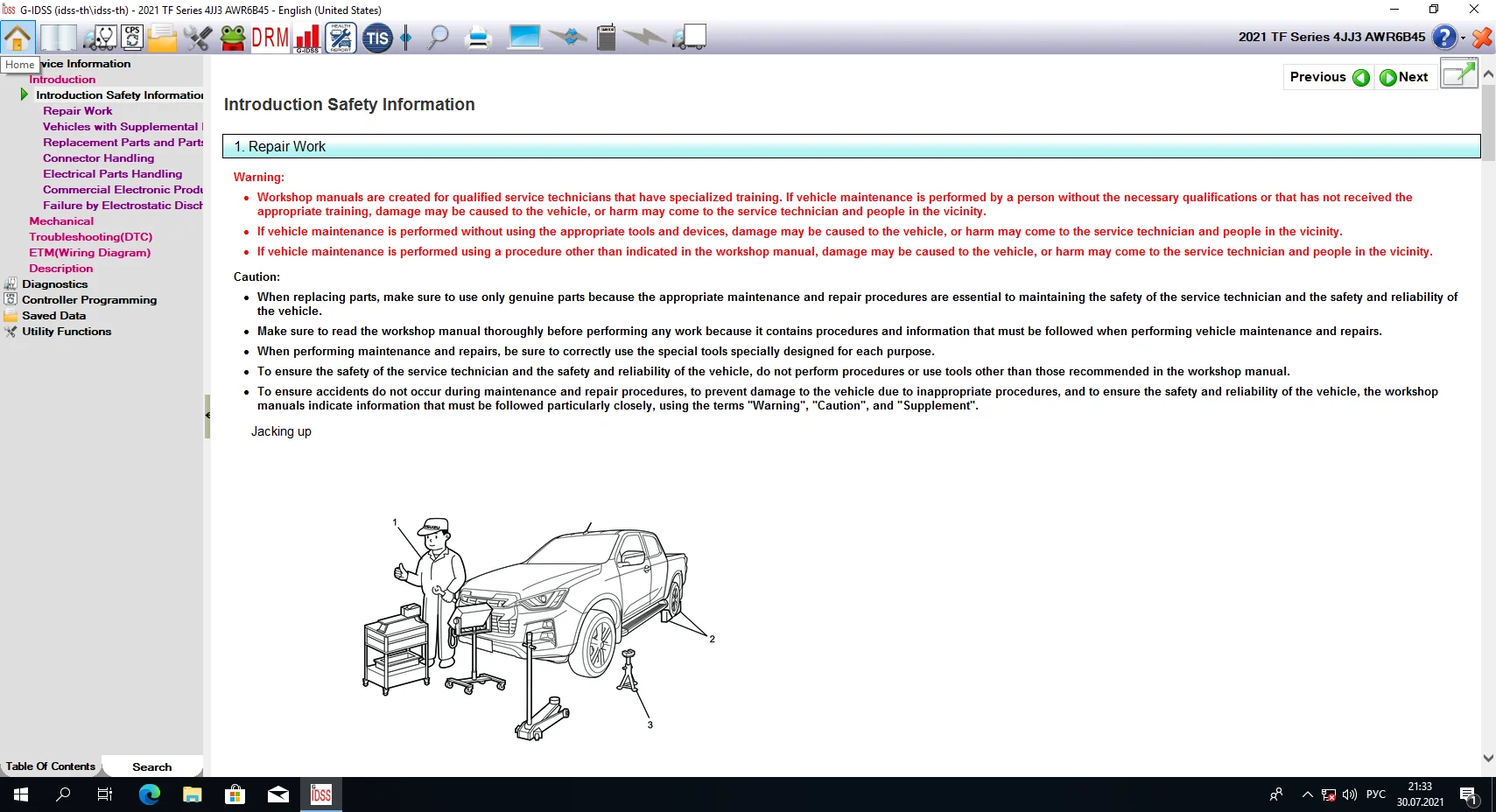Open Microsoft Edge from taskbar
This screenshot has height=812, width=1496.
click(x=150, y=794)
